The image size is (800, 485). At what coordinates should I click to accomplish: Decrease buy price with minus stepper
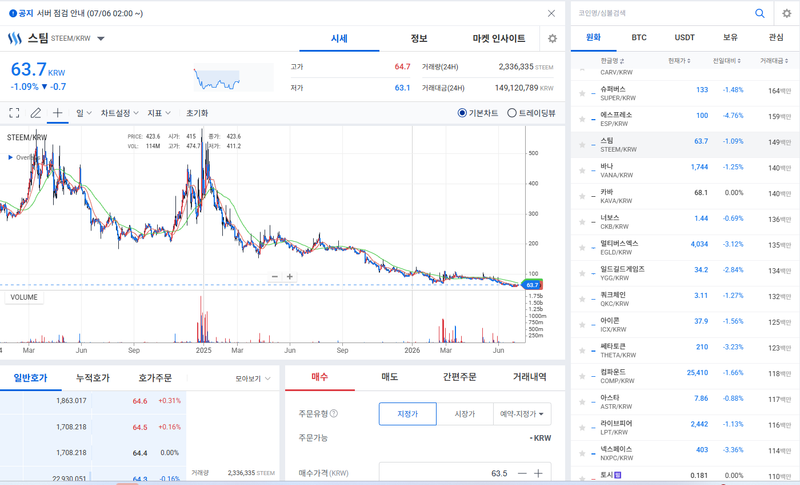click(x=522, y=473)
